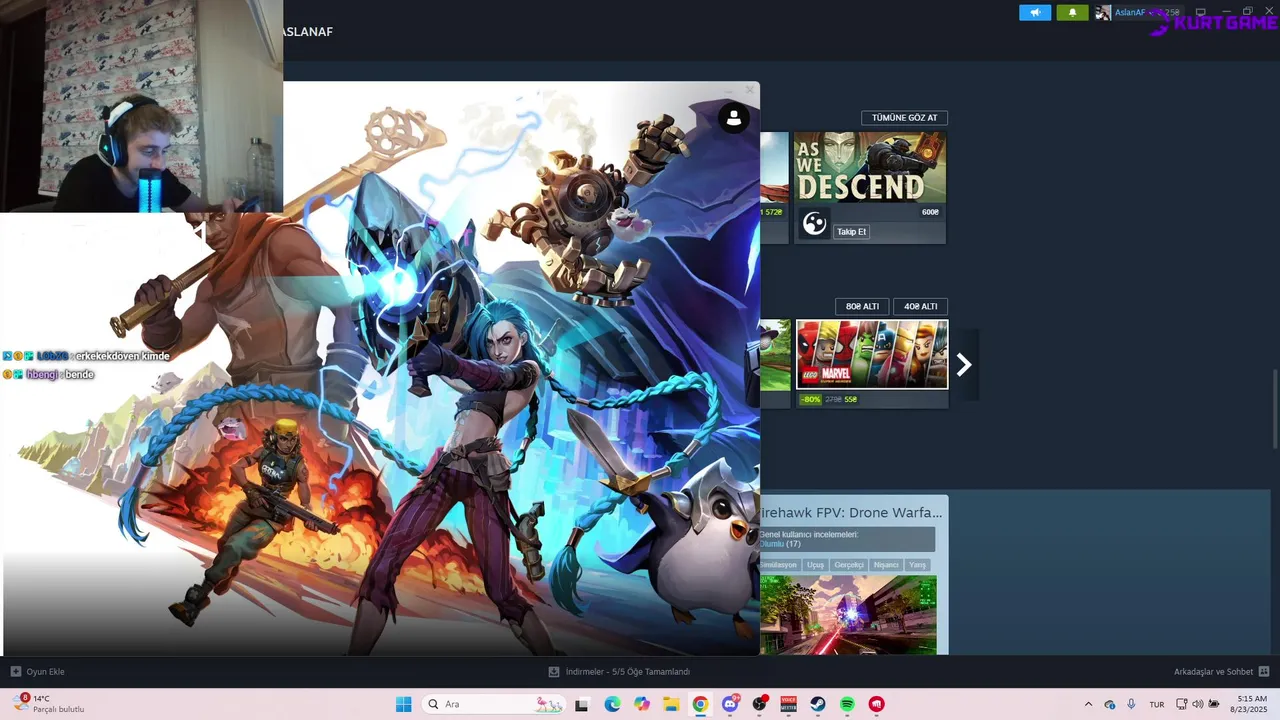Click Oyun Ekle label
The image size is (1280, 720).
click(x=45, y=672)
